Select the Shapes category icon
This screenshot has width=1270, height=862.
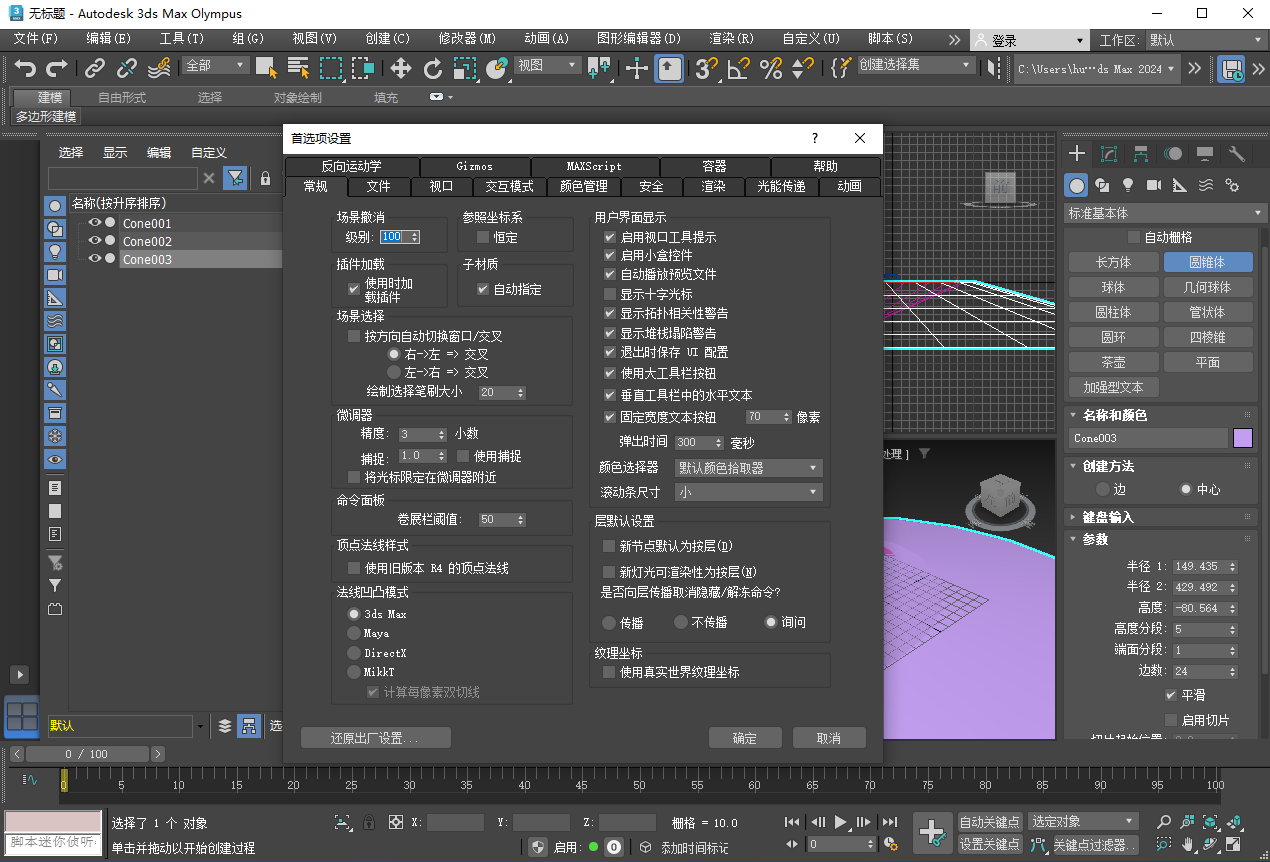(1102, 185)
